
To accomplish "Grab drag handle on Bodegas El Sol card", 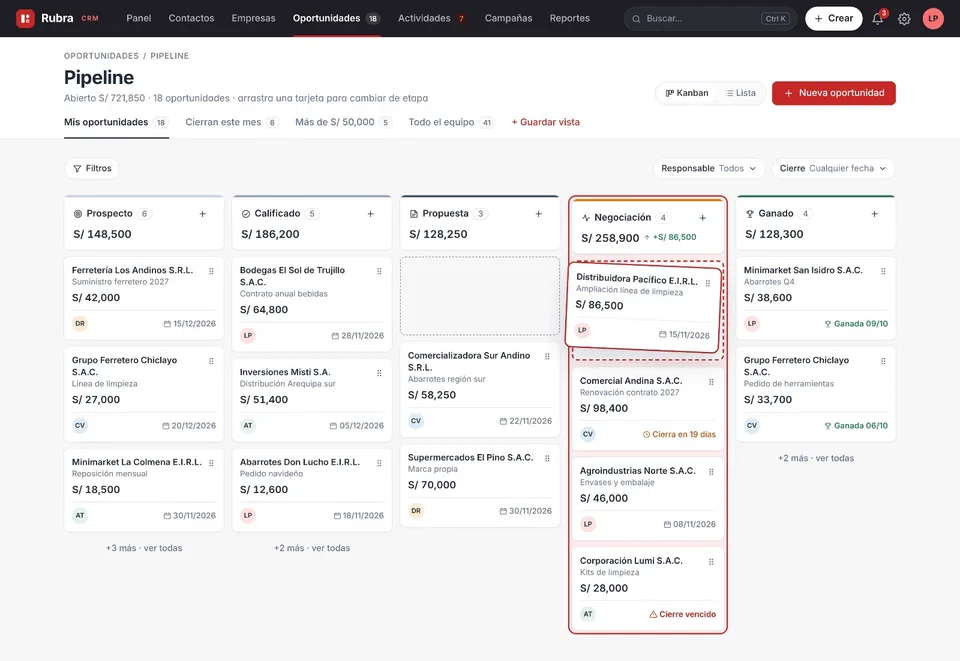I will tap(379, 271).
